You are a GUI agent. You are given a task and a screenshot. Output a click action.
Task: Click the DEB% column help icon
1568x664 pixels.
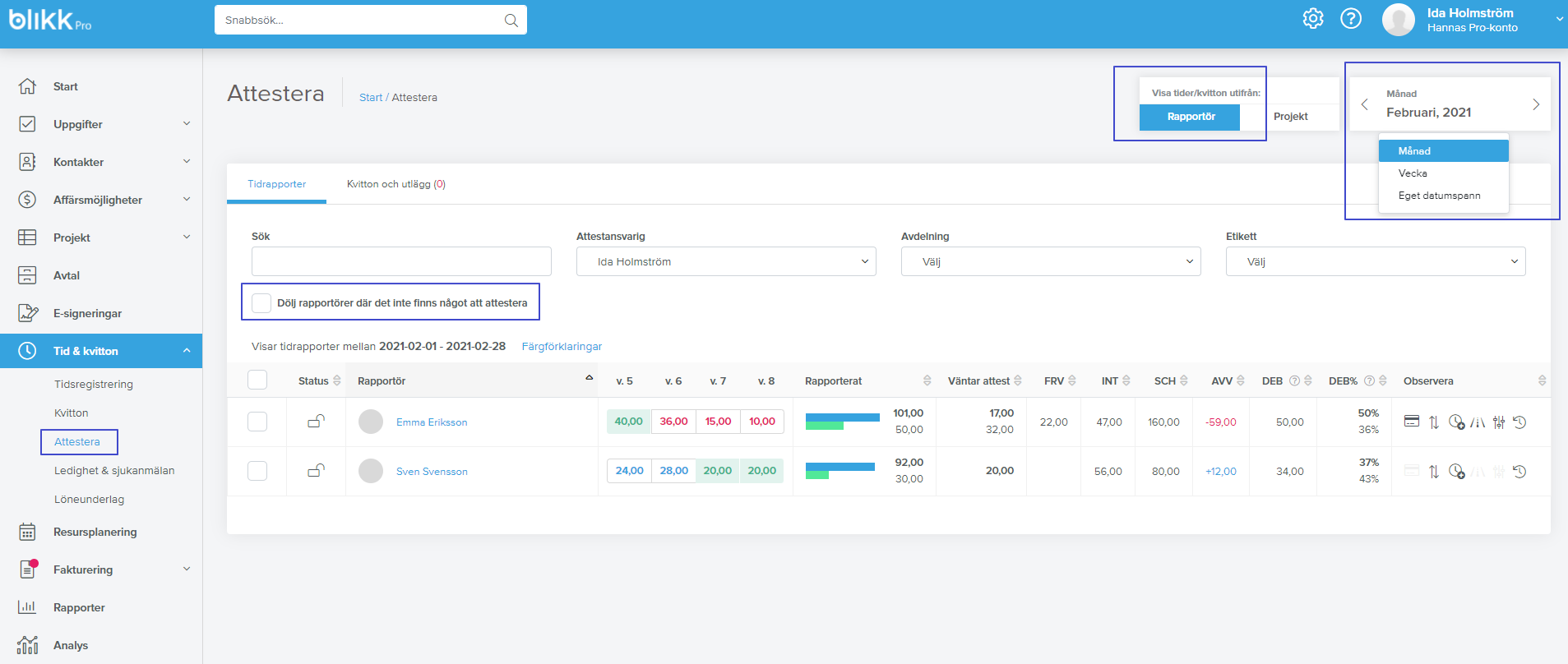[x=1369, y=380]
